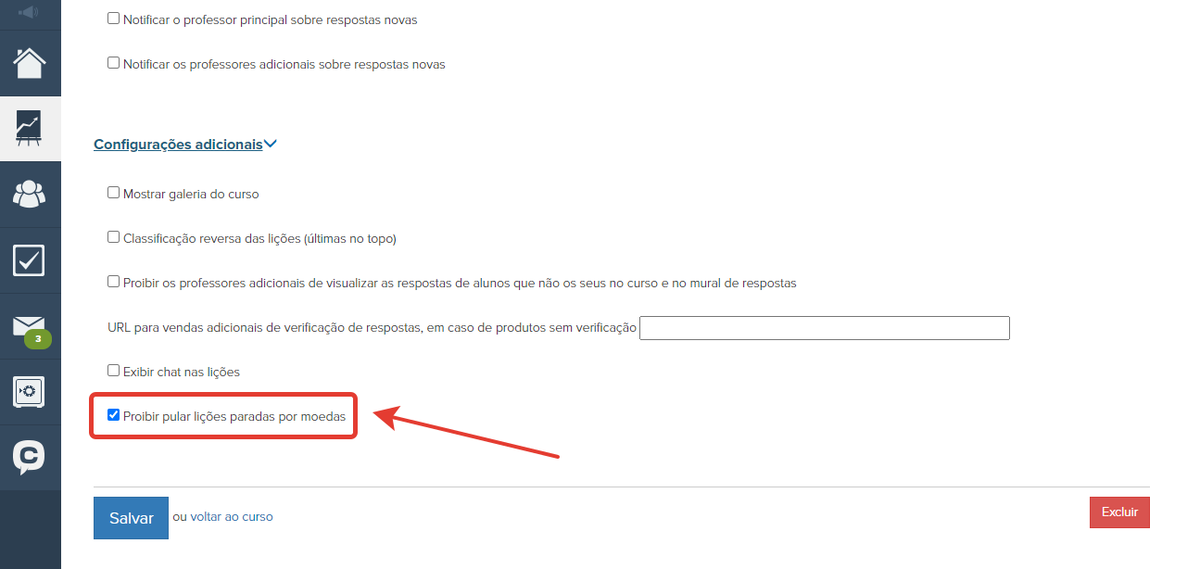The height and width of the screenshot is (569, 1200).
Task: Open the home icon in sidebar
Action: coord(29,62)
